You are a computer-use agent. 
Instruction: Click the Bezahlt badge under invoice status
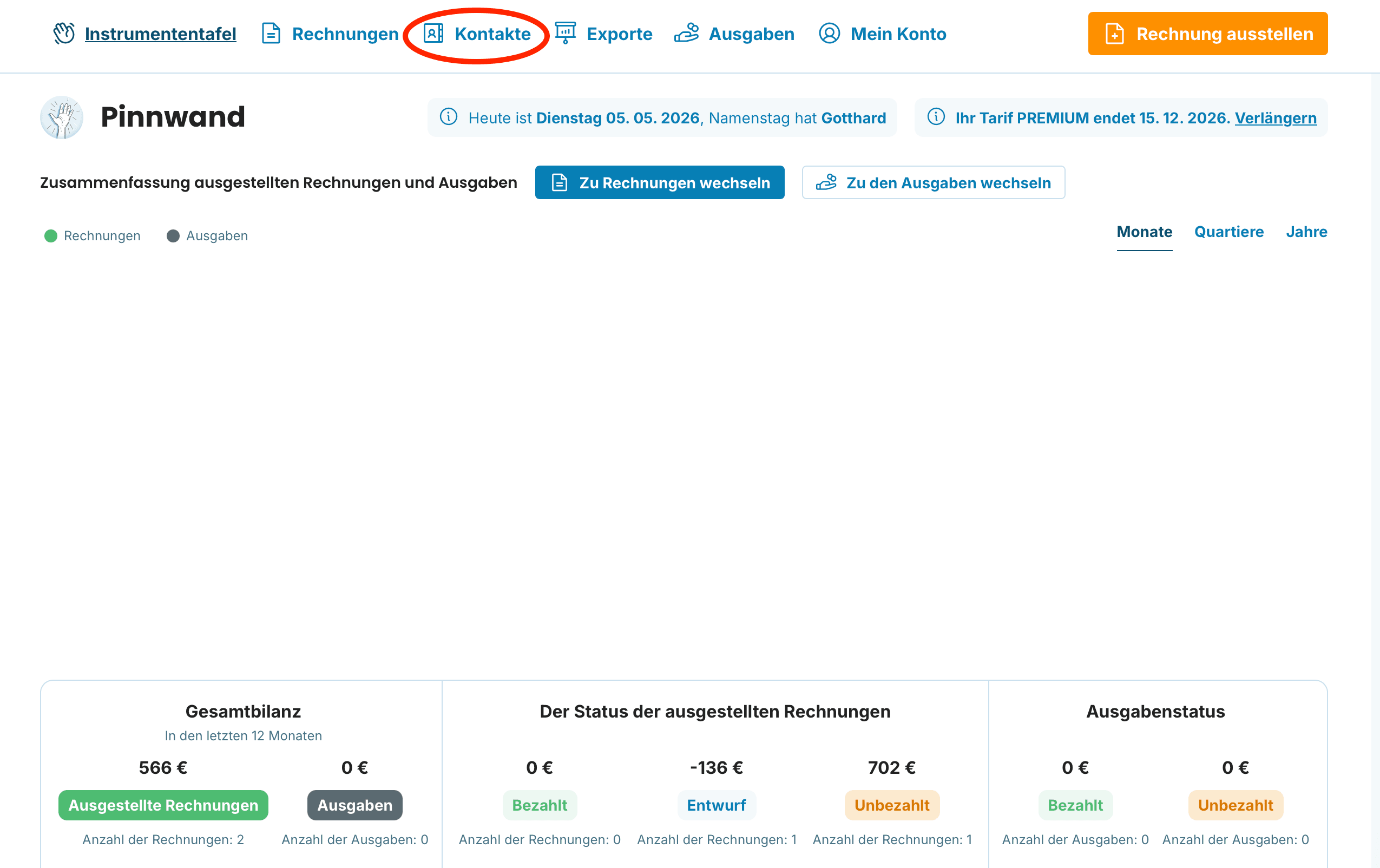point(540,805)
